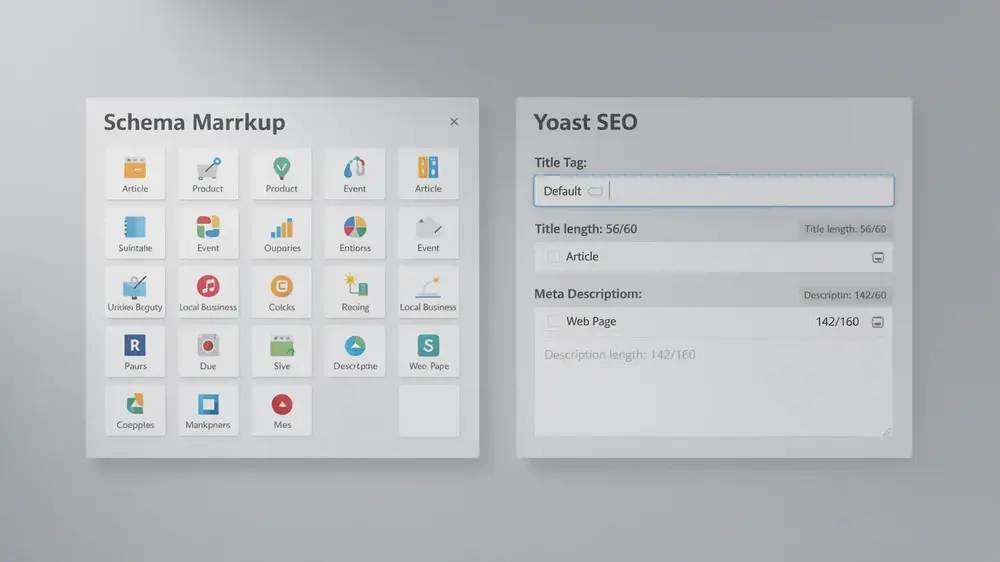This screenshot has height=562, width=1000.
Task: Tick the Article checkbox in Yoast SEO
Action: (553, 256)
